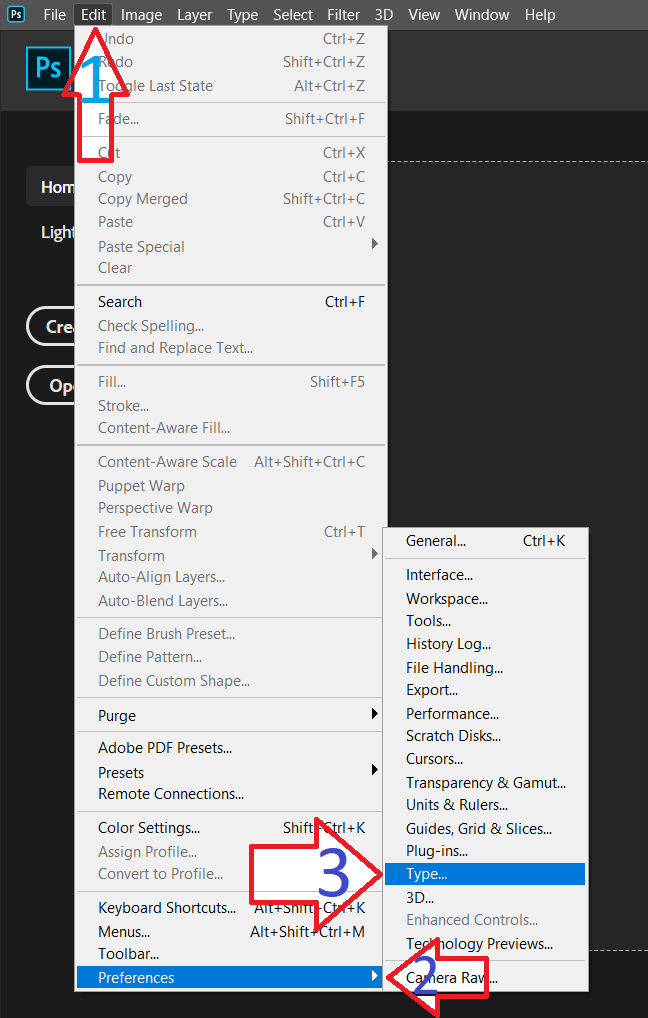Open File Handling... preferences

pyautogui.click(x=485, y=667)
